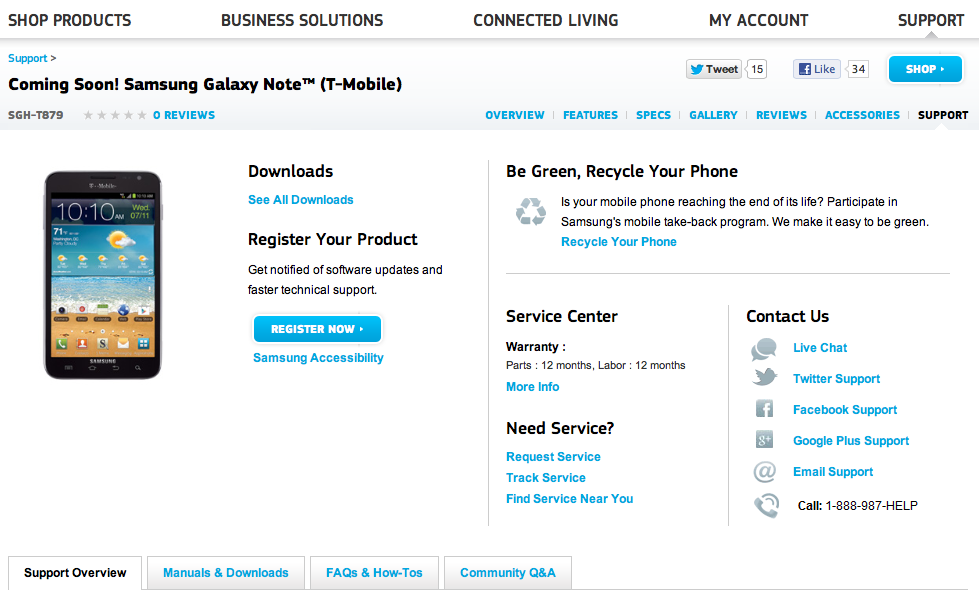Open Business Solutions in top menu
Screen dimensions: 979x592
pyautogui.click(x=302, y=20)
